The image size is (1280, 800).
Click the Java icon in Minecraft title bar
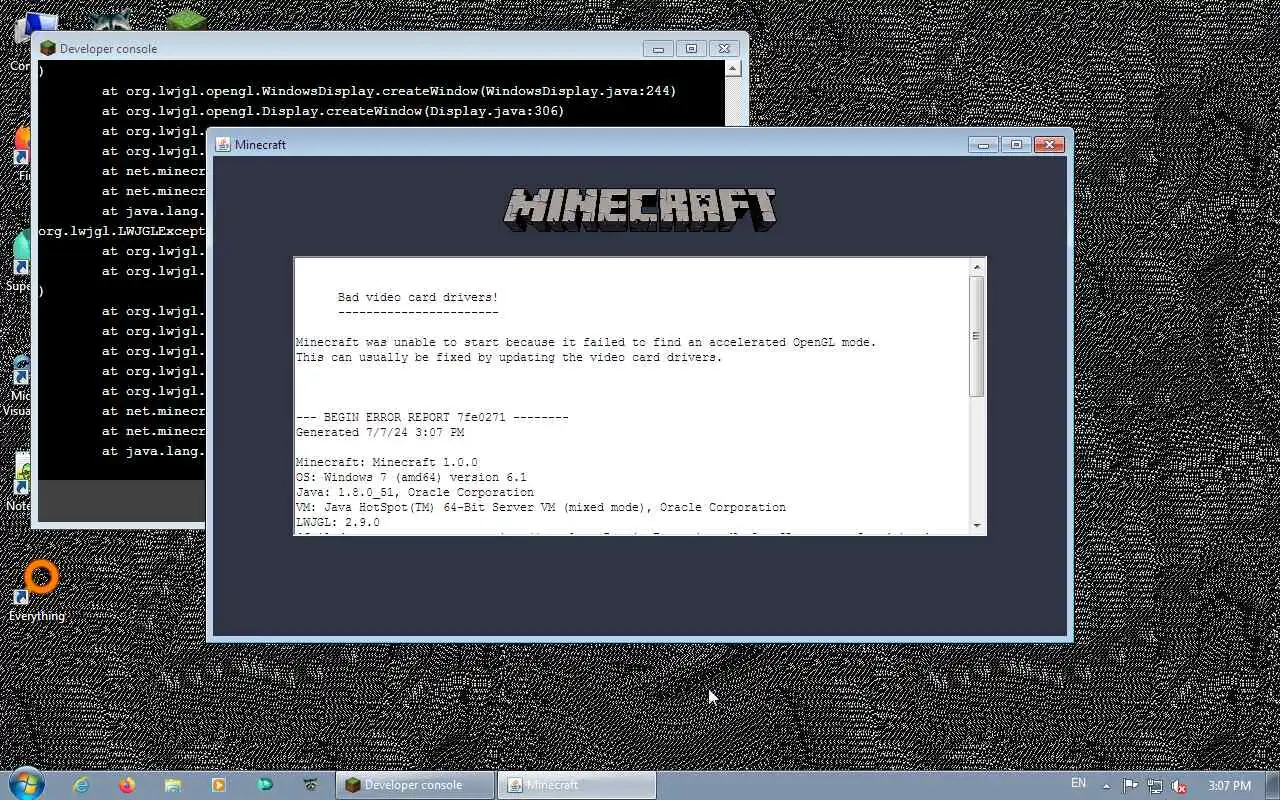223,145
